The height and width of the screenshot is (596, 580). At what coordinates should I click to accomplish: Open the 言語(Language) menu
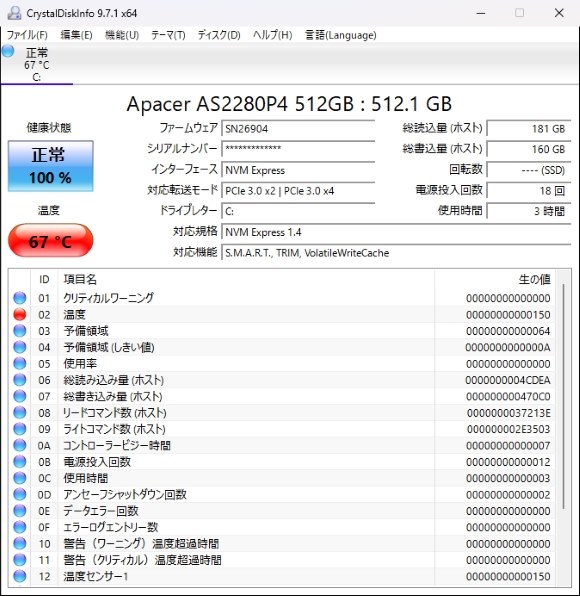coord(341,35)
